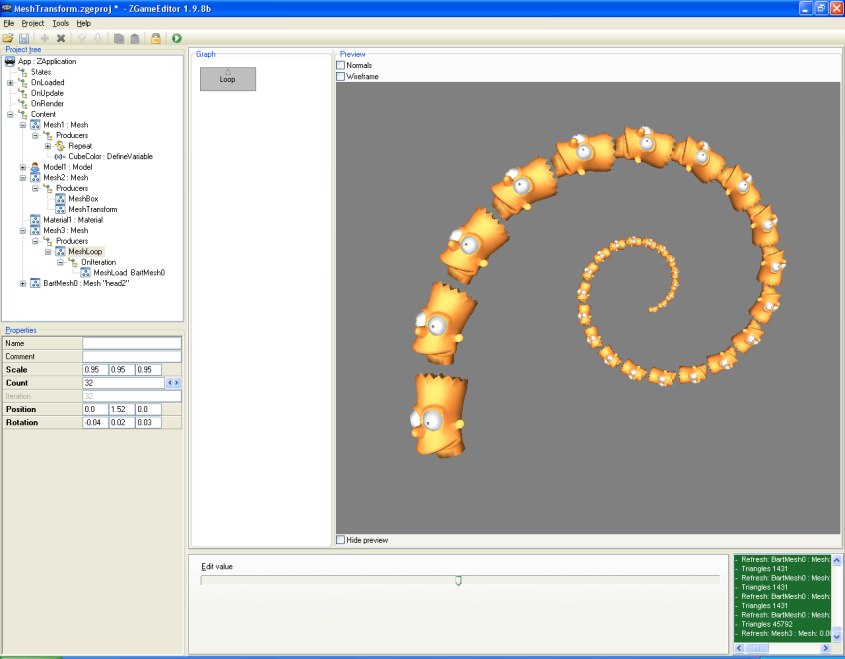Click the Position X field 0.0
Viewport: 845px width, 659px height.
[x=95, y=409]
